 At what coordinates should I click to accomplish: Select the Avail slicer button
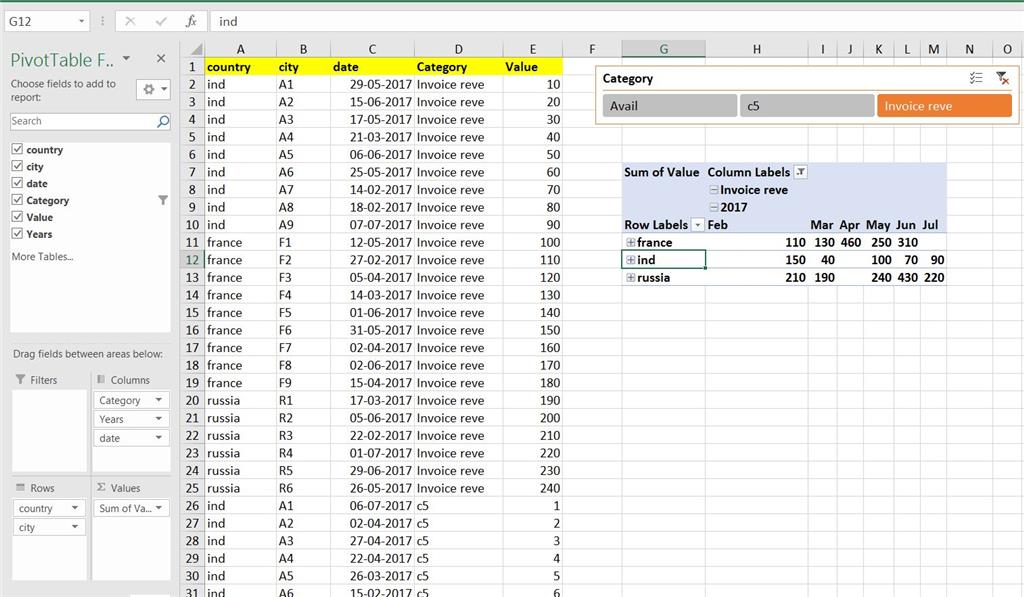(x=669, y=106)
